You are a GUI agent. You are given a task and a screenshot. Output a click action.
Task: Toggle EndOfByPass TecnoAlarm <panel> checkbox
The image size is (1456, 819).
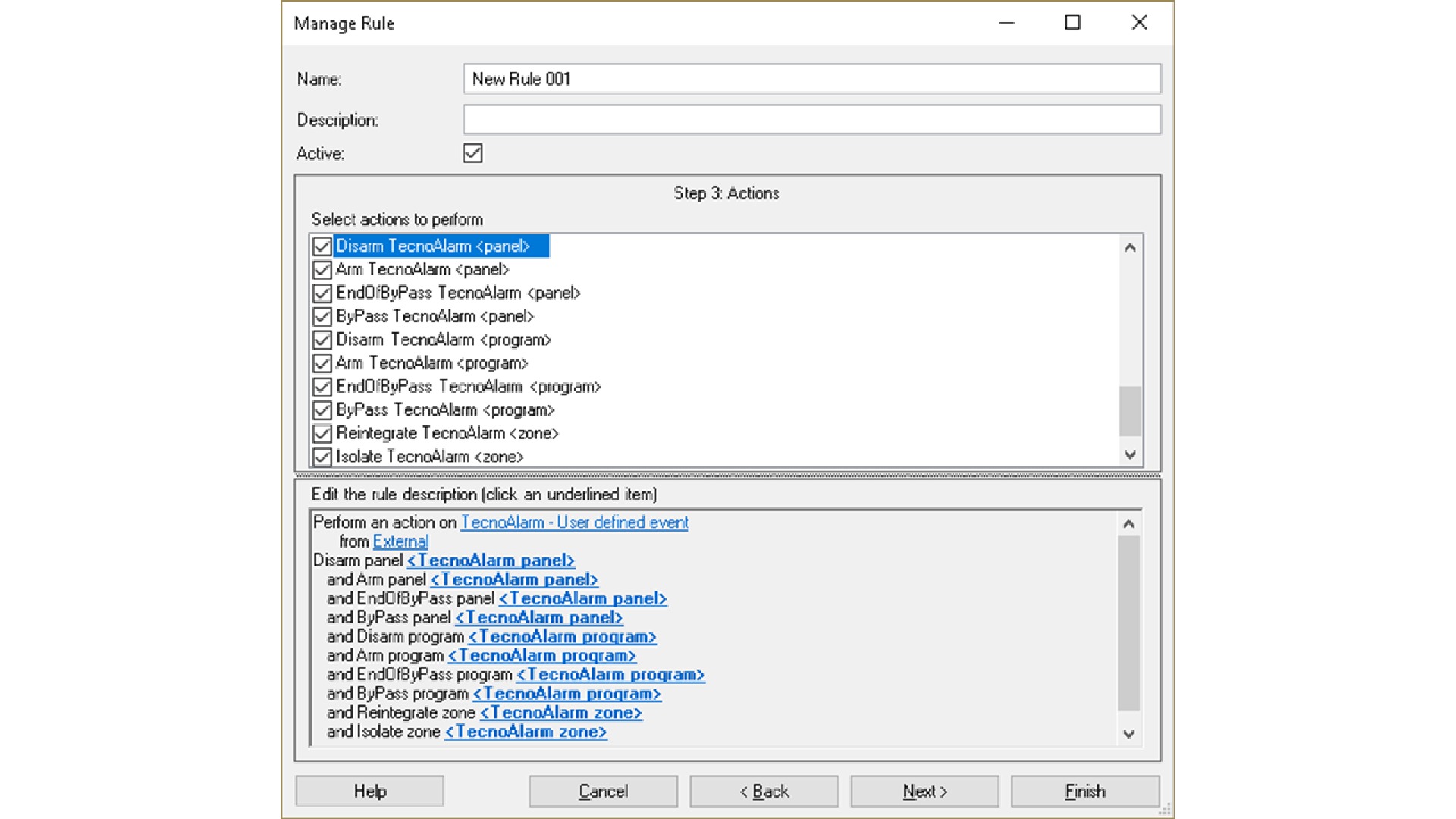(x=322, y=293)
